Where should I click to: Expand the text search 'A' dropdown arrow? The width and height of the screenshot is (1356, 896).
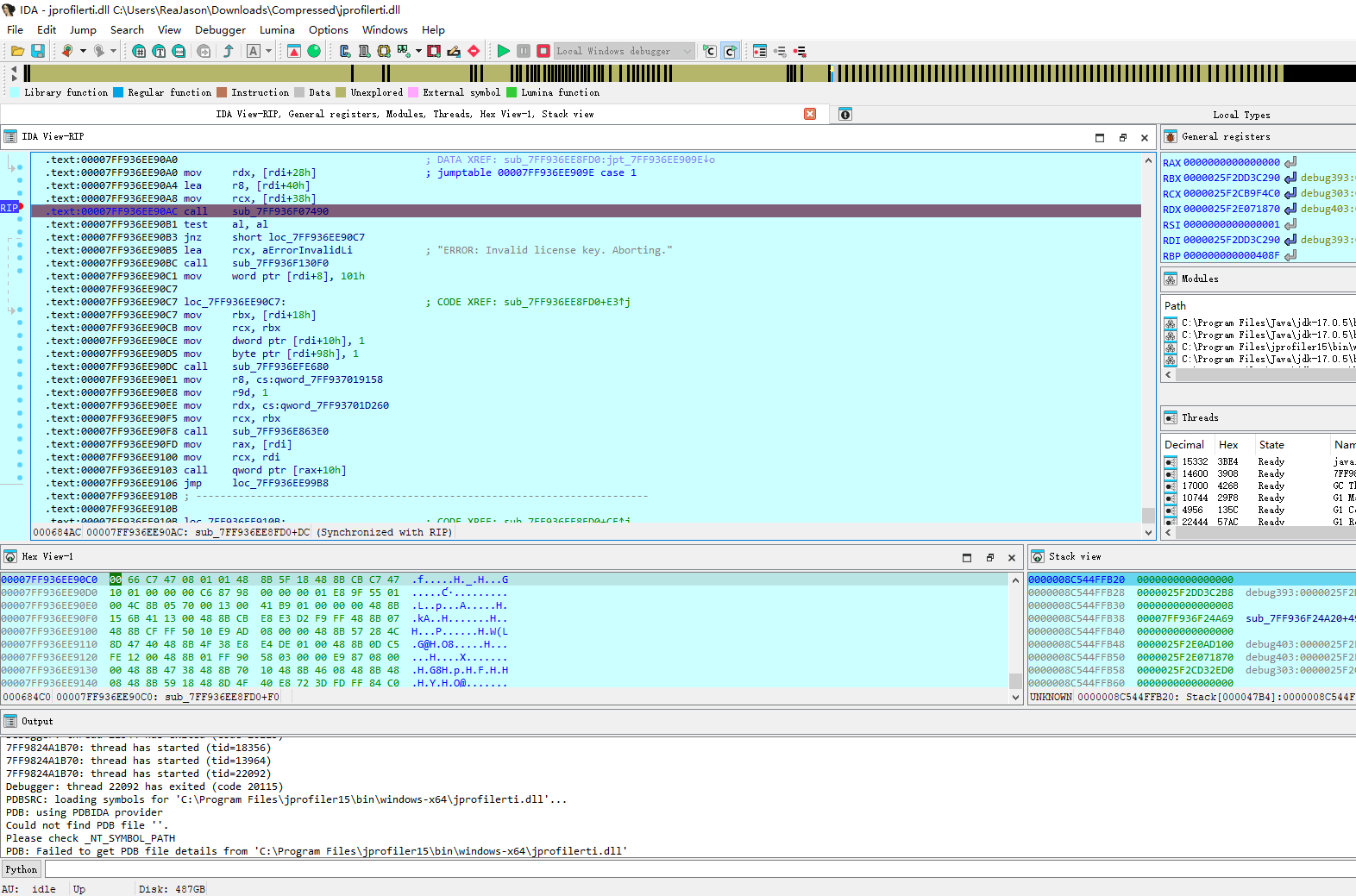(x=268, y=51)
